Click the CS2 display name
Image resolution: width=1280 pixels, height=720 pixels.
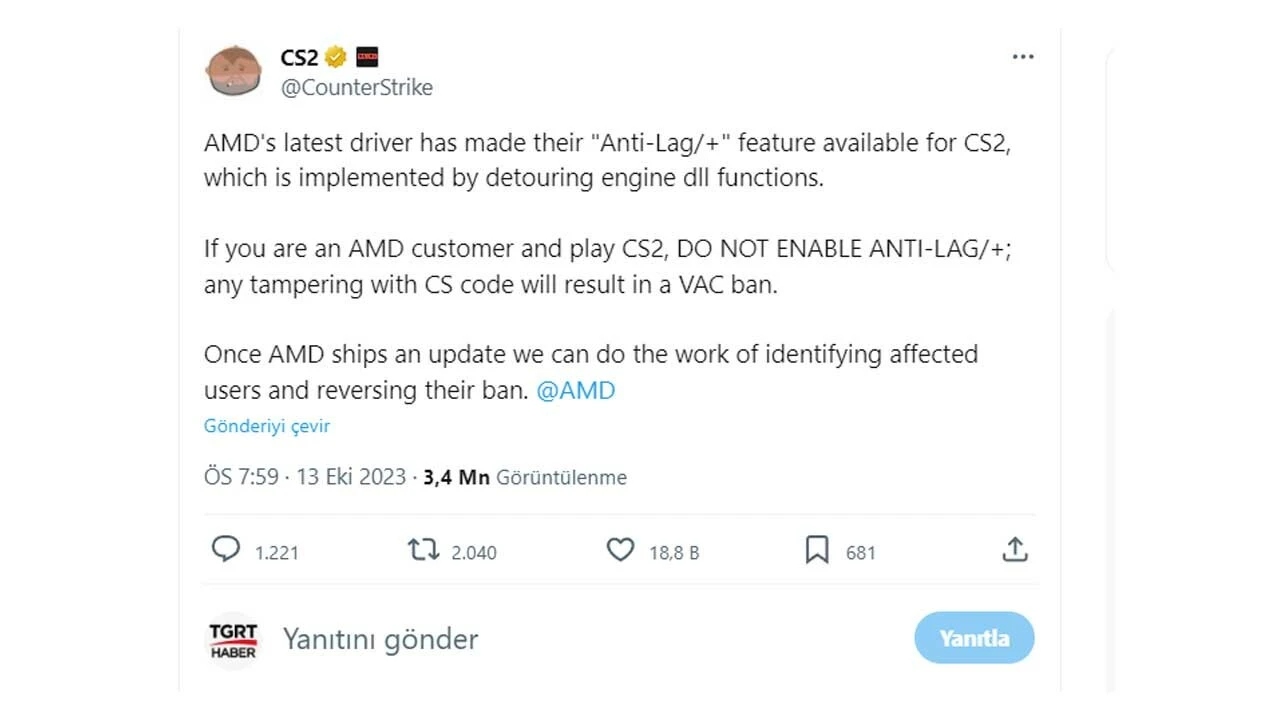click(299, 57)
